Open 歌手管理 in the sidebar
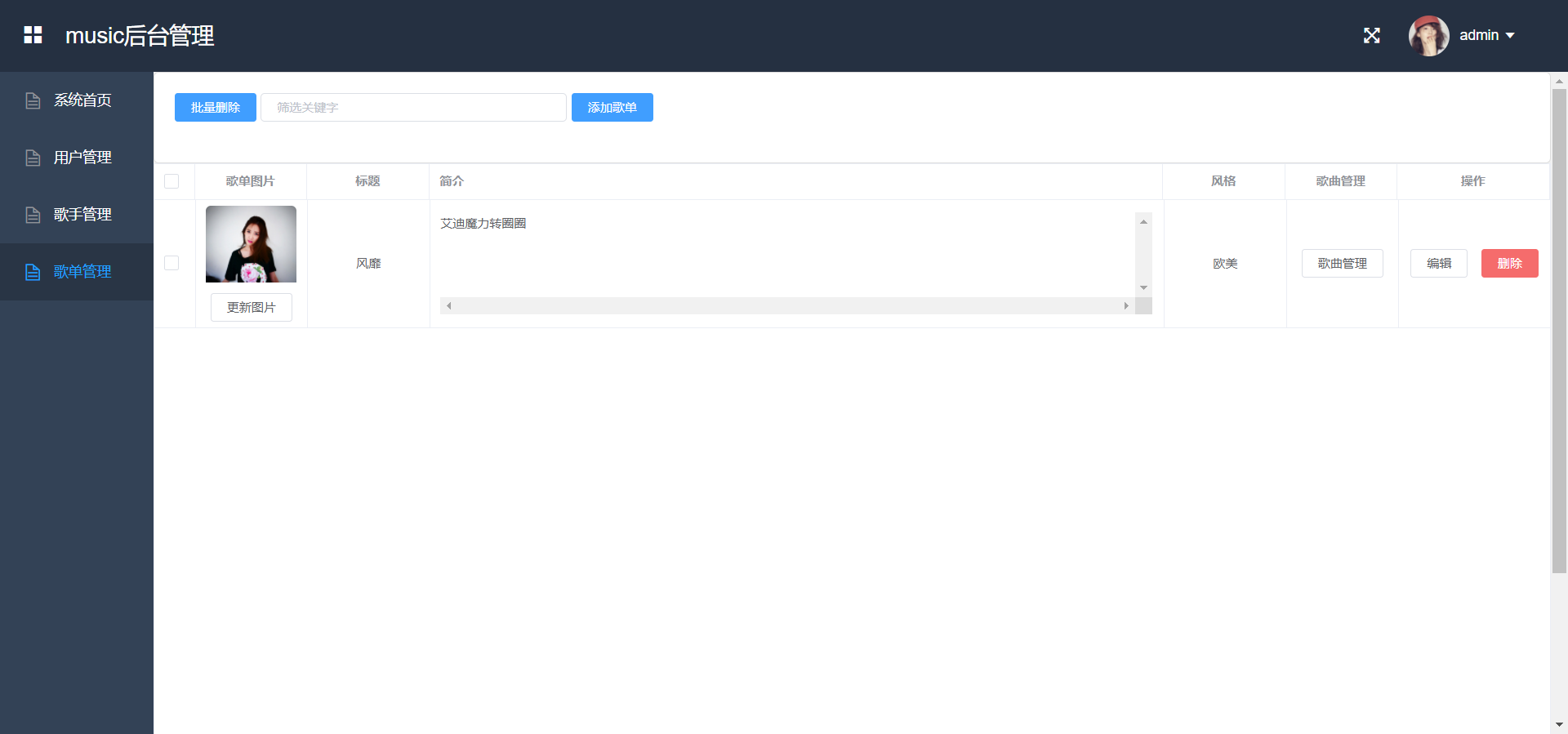The image size is (1568, 734). pos(77,215)
